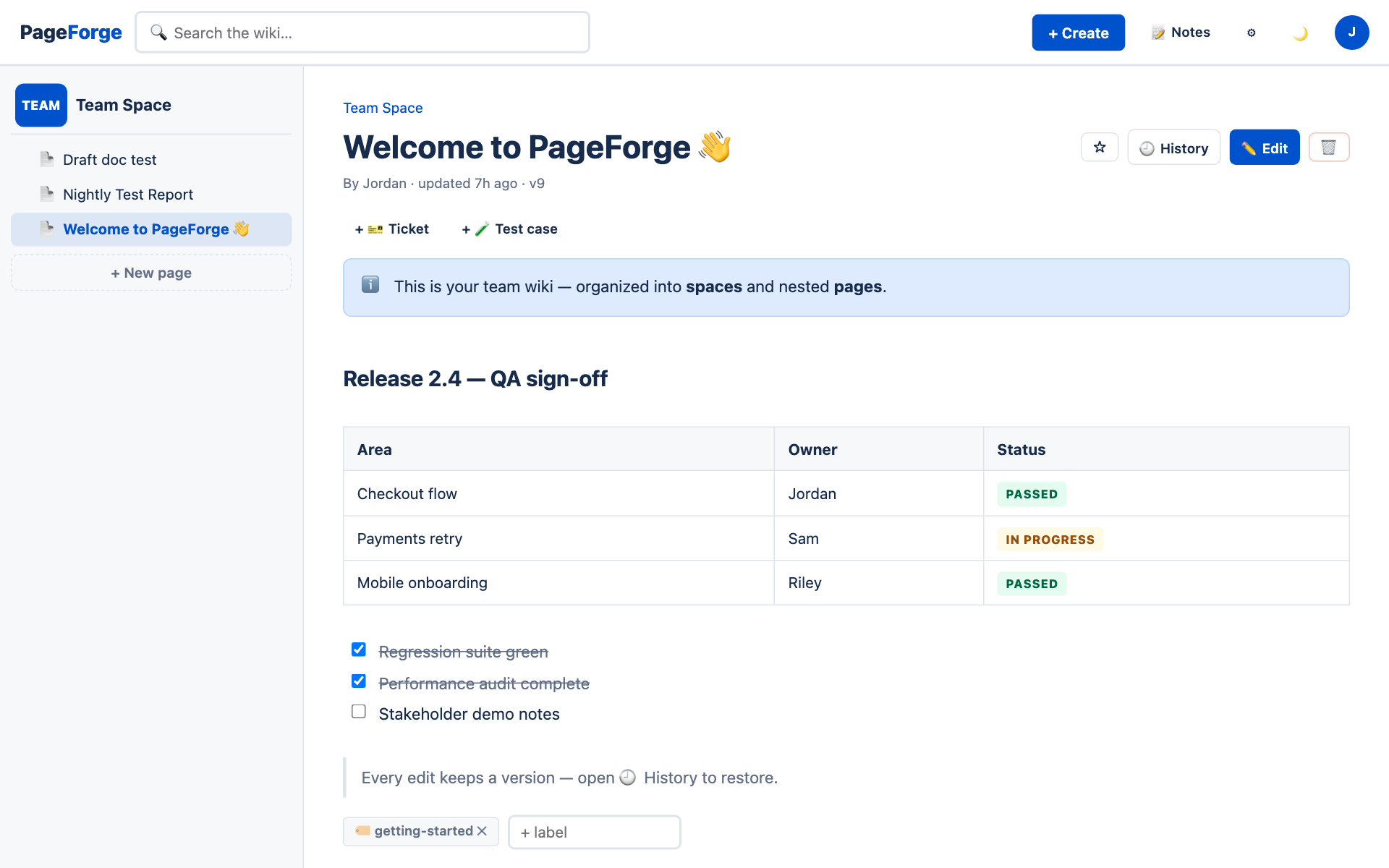Image resolution: width=1389 pixels, height=868 pixels.
Task: Edit this page
Action: [x=1265, y=148]
